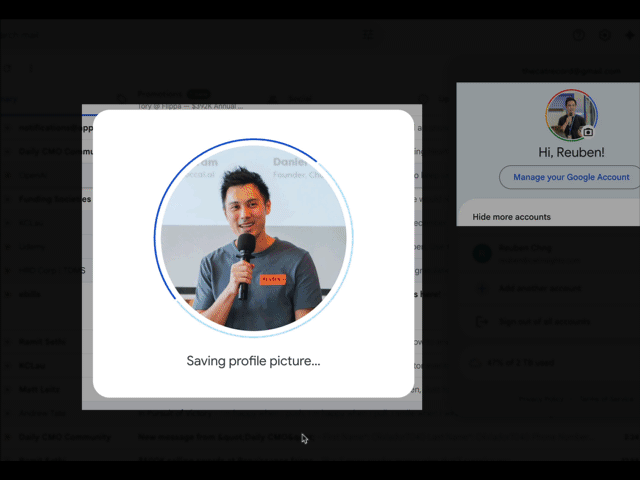Click the profile photo preview in the dialog

pyautogui.click(x=254, y=236)
